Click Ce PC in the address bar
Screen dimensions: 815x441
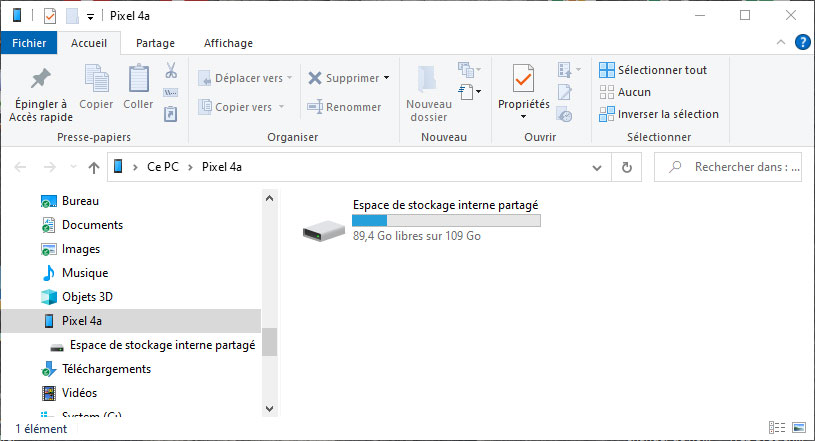coord(163,167)
